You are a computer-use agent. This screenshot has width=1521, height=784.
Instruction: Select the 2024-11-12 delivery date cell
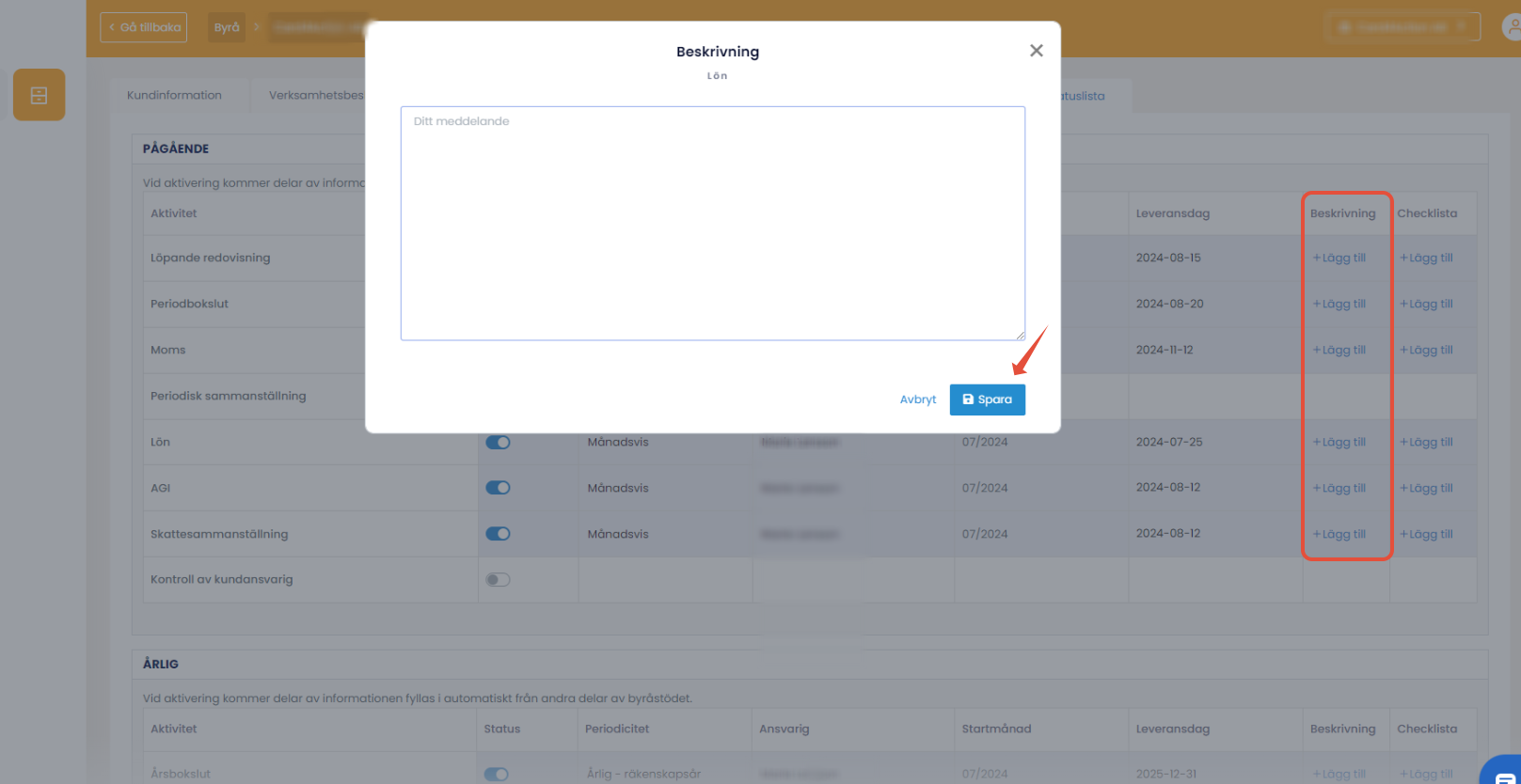1165,350
